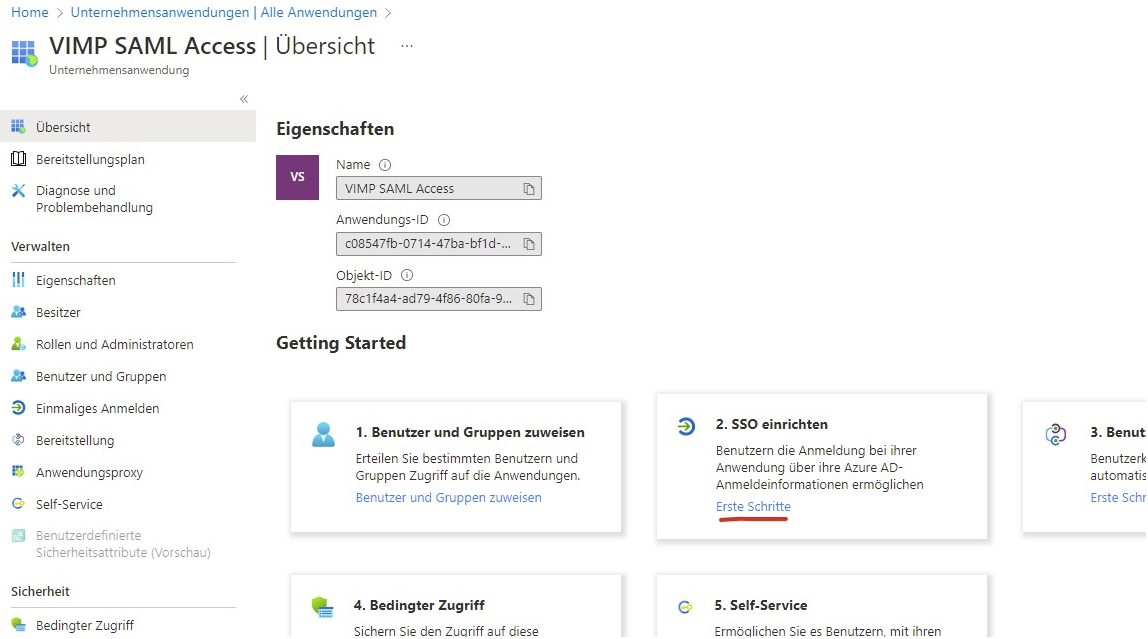Click the VIMP SAML Access app icon
Screen dimensions: 1148x639
(24, 53)
